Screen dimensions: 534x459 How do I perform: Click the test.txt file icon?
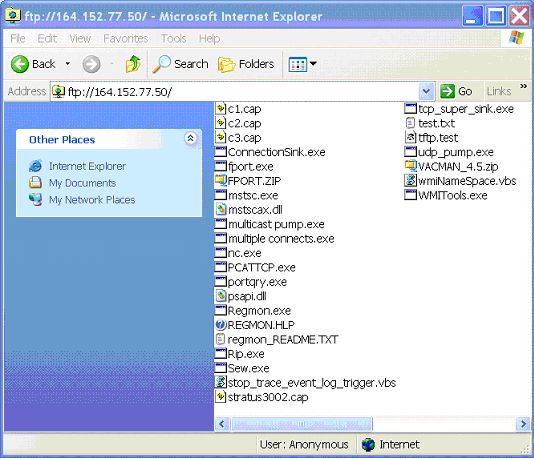[x=410, y=123]
